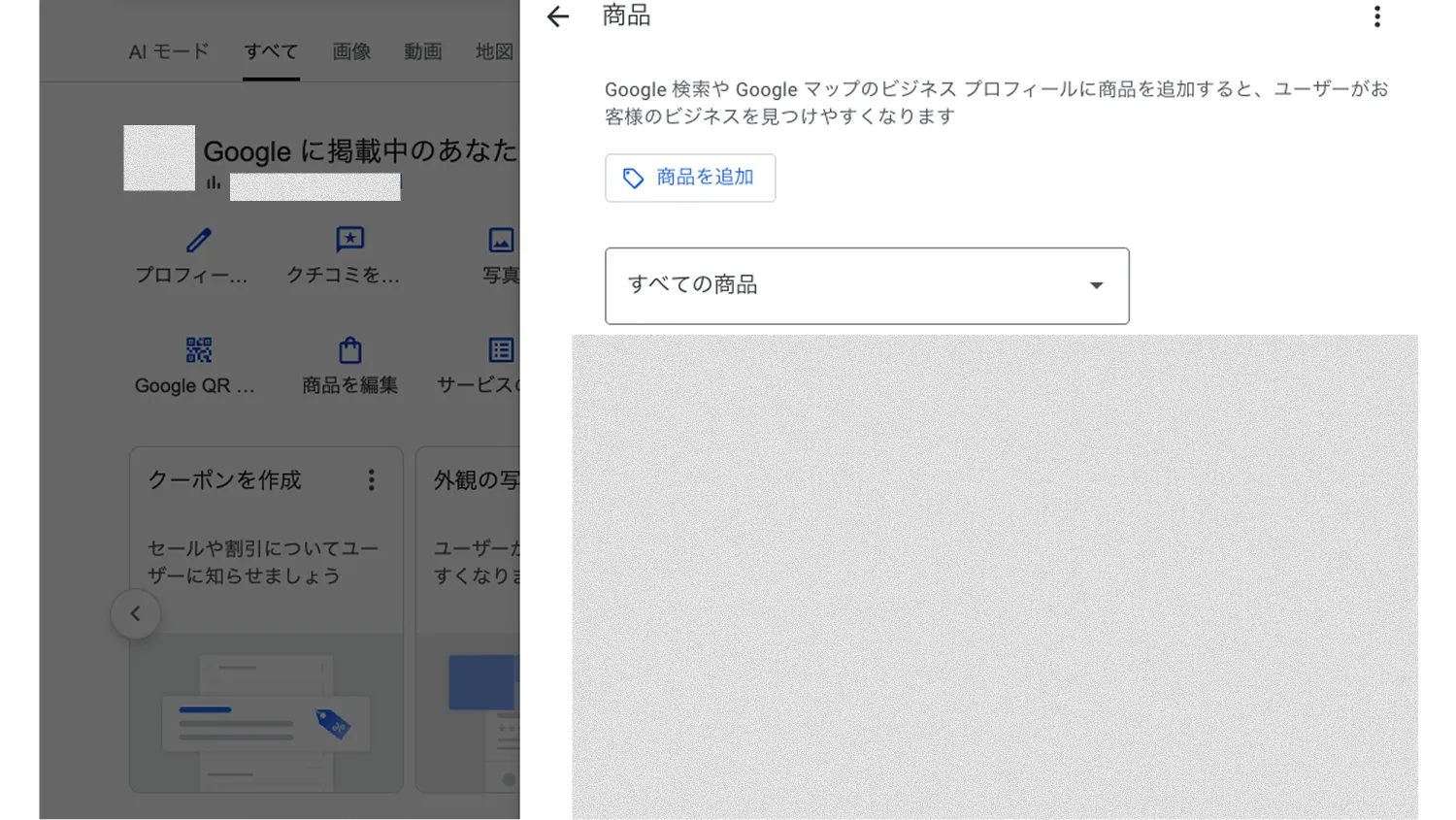Click the back arrow on the 商品 panel
This screenshot has width=1456, height=820.
point(556,16)
